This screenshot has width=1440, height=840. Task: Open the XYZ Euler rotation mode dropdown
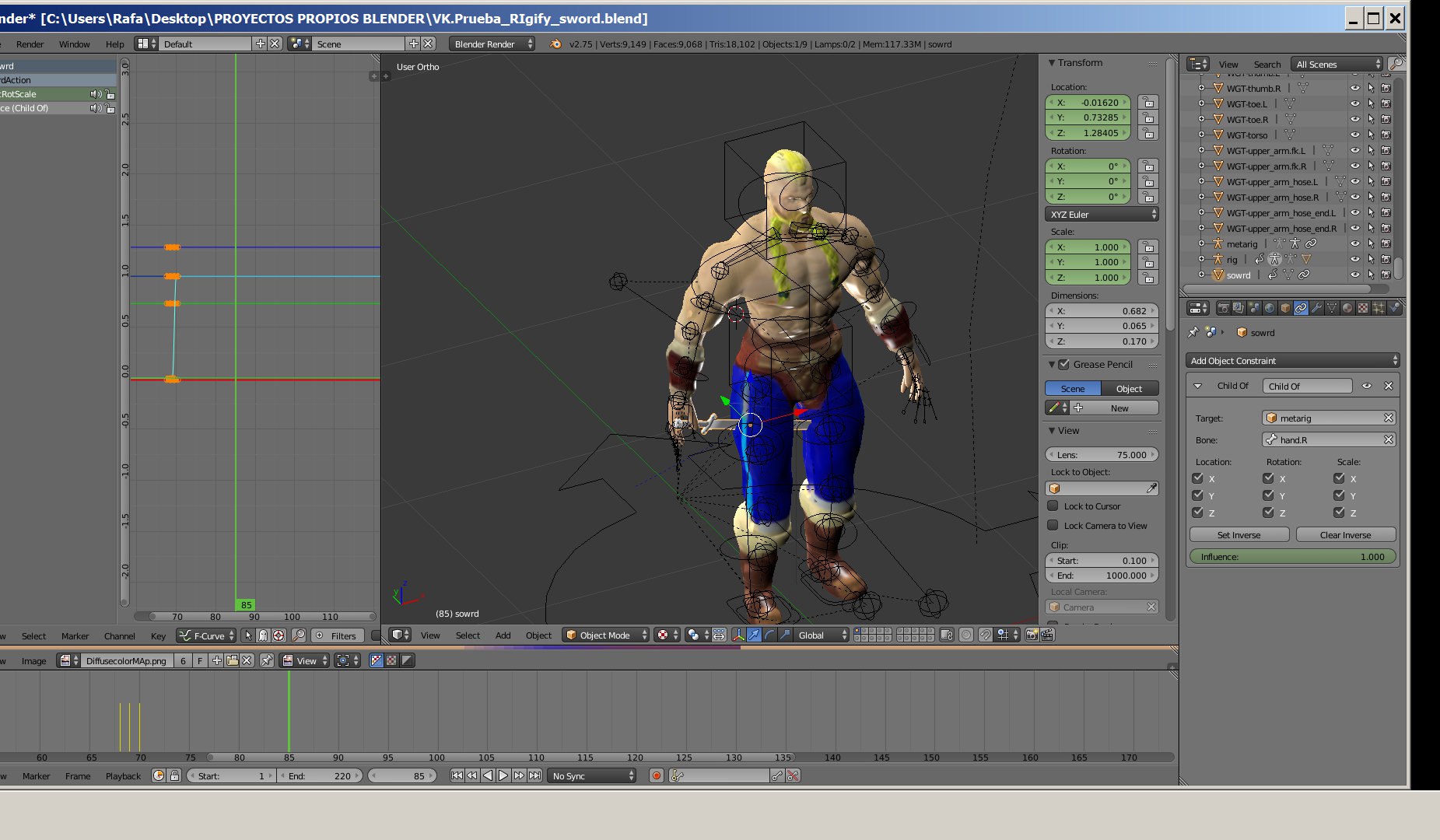point(1102,215)
